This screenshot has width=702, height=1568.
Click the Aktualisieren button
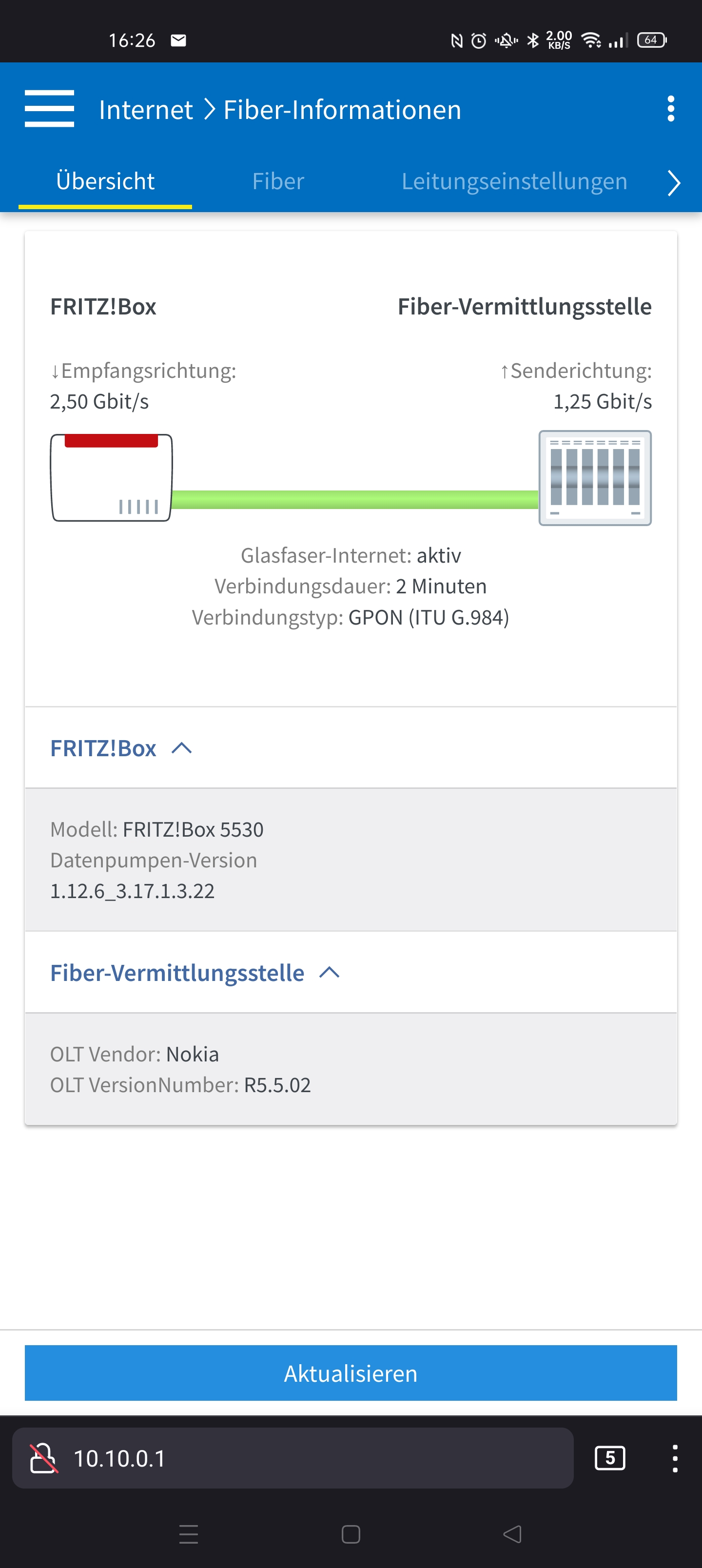pos(351,1373)
